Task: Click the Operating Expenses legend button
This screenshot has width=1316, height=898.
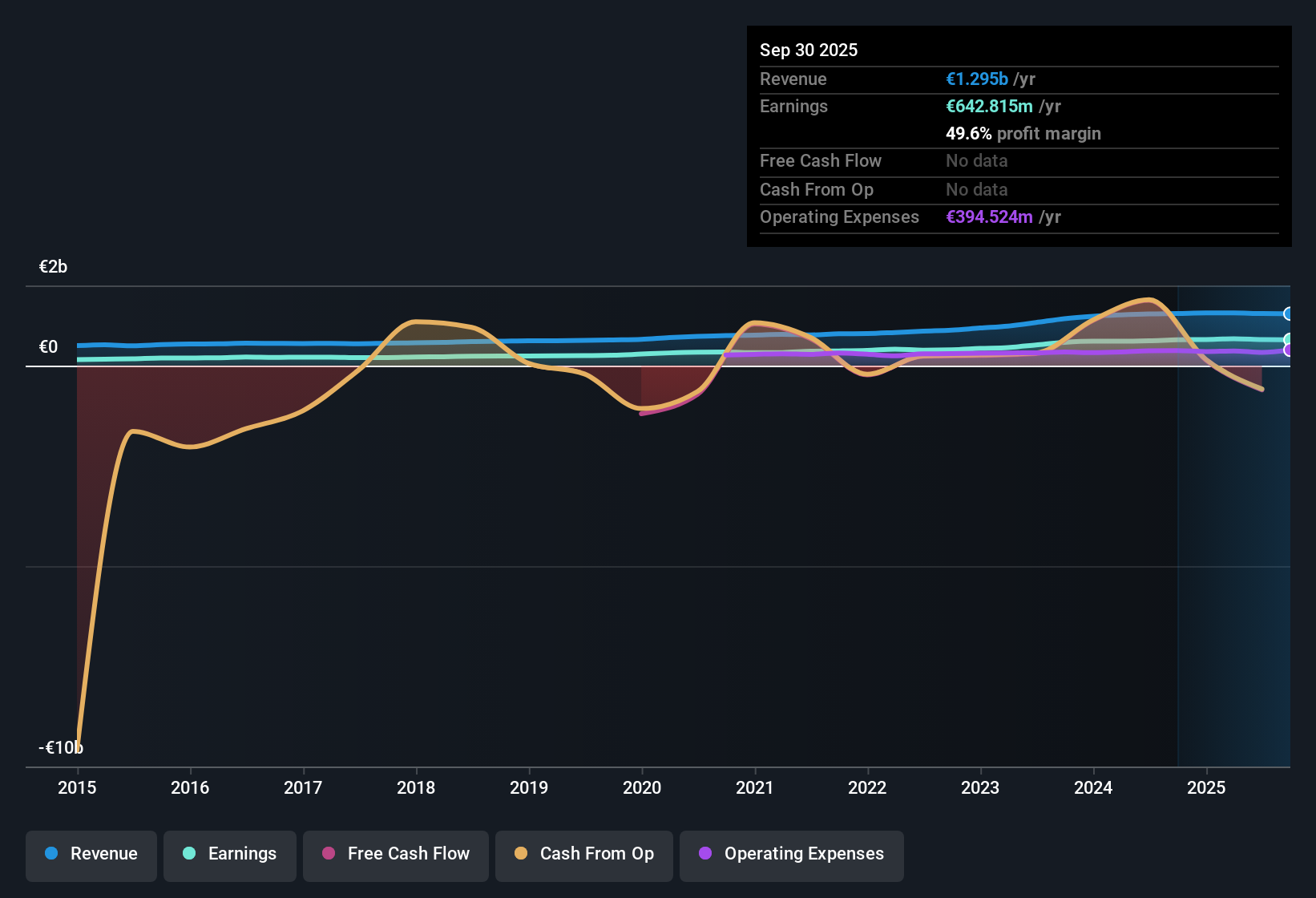Action: point(791,855)
